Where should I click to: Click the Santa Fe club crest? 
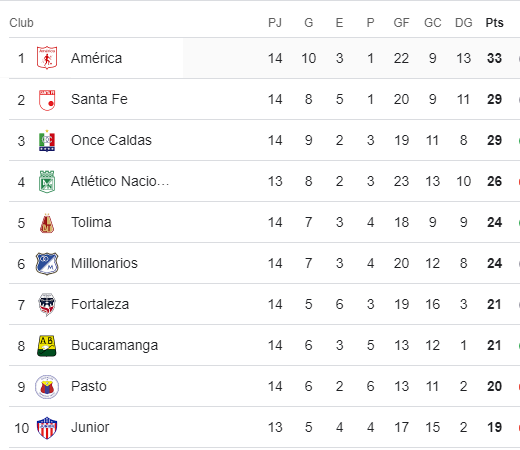pos(47,100)
